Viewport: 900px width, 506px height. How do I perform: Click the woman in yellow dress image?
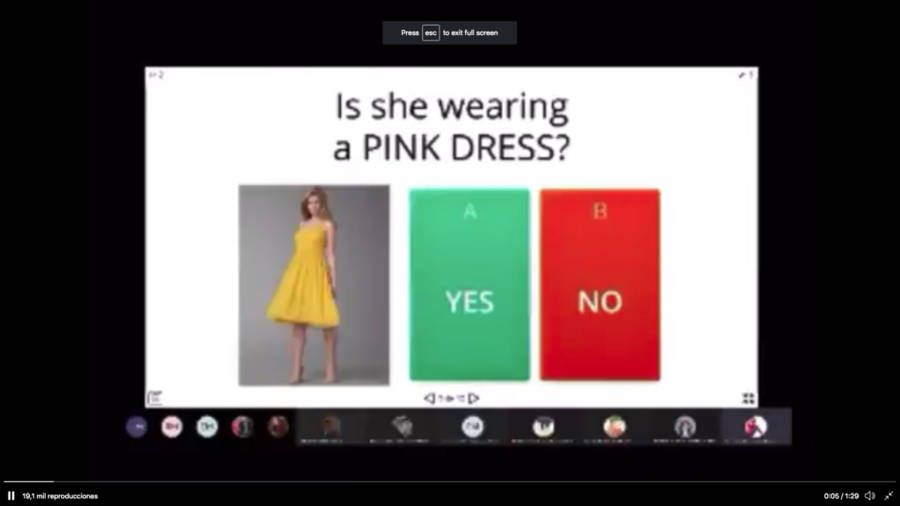314,285
